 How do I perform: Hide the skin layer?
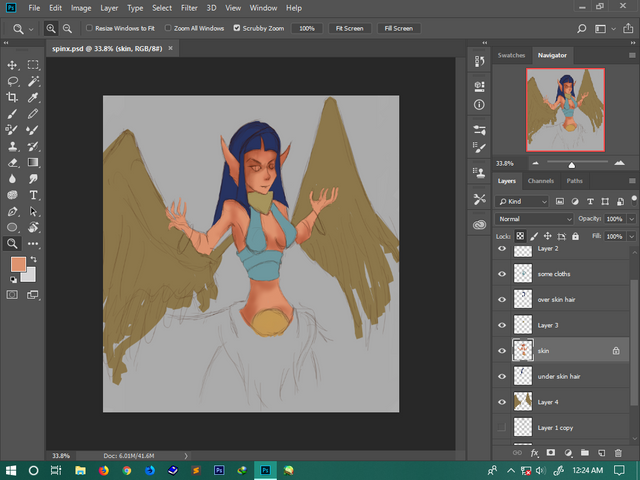(502, 351)
